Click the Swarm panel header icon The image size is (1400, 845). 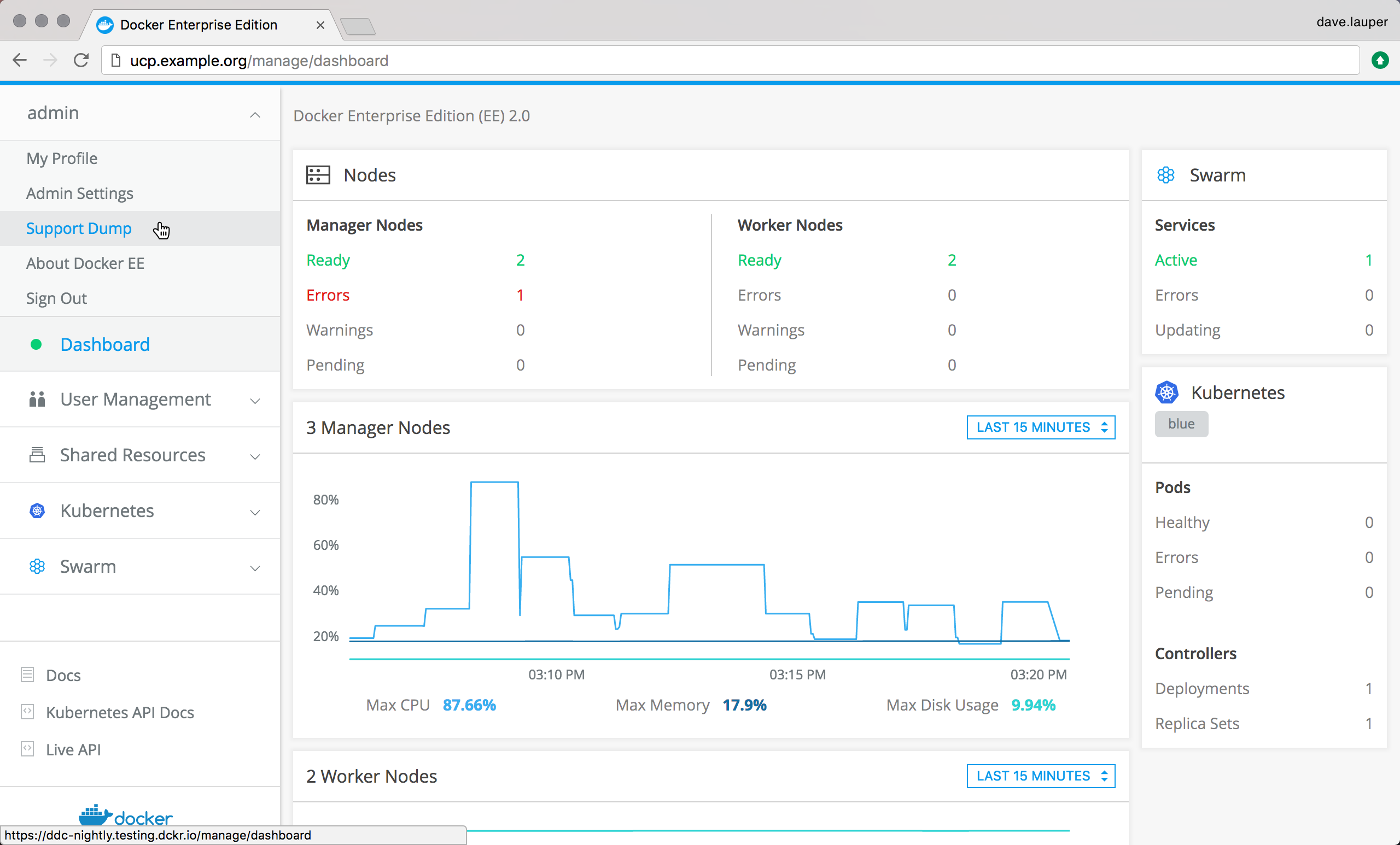click(1165, 175)
